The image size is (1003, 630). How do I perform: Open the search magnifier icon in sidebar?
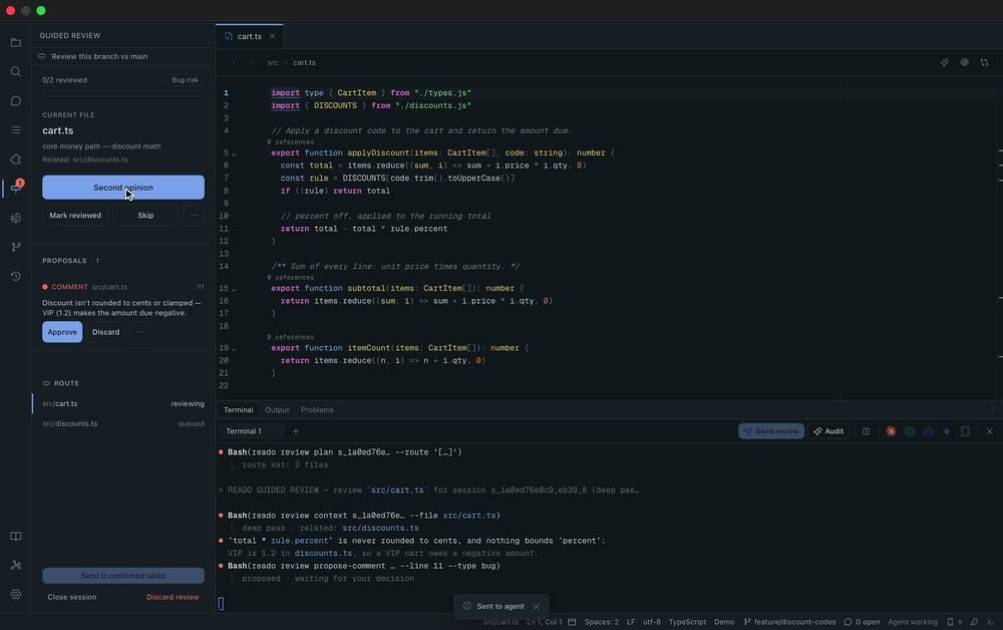[x=16, y=72]
